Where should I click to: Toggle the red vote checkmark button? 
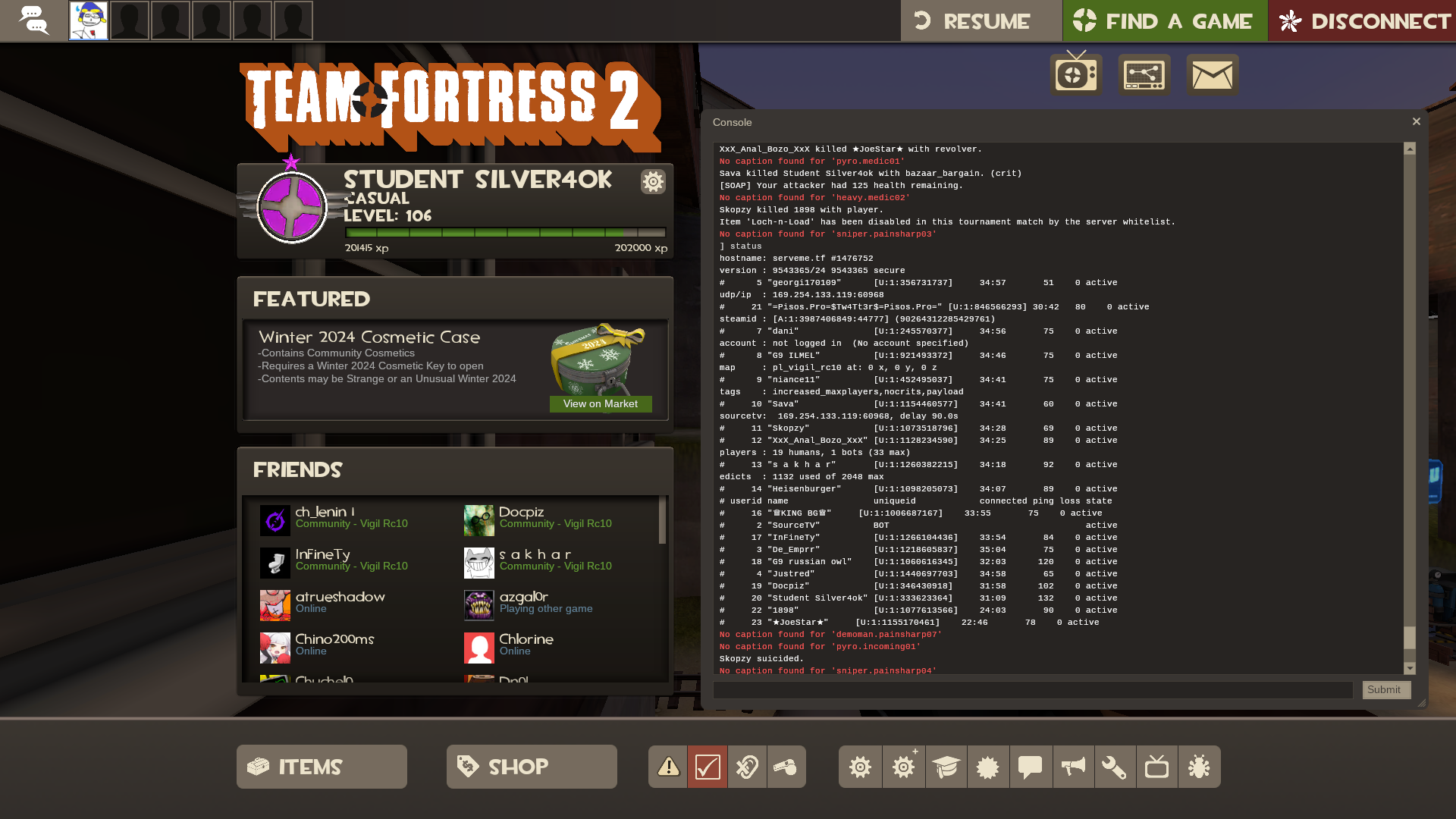(708, 767)
